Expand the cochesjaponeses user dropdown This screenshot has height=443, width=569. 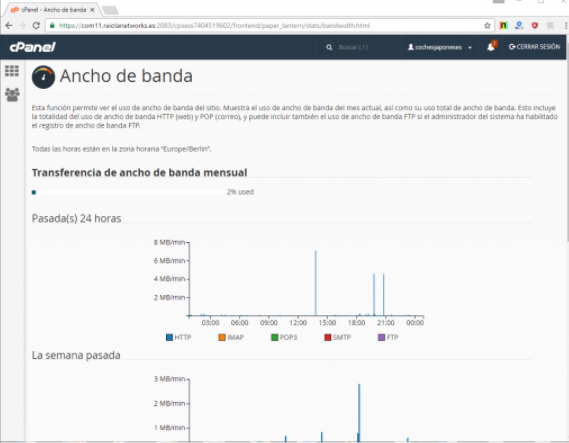pyautogui.click(x=439, y=47)
